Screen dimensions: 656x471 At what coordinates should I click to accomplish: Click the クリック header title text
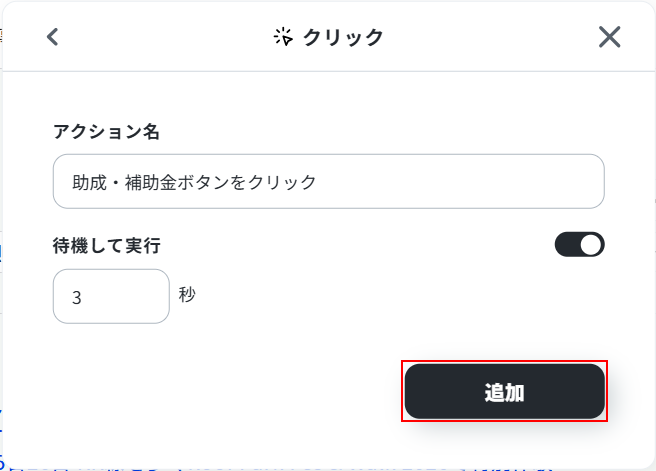[x=343, y=37]
